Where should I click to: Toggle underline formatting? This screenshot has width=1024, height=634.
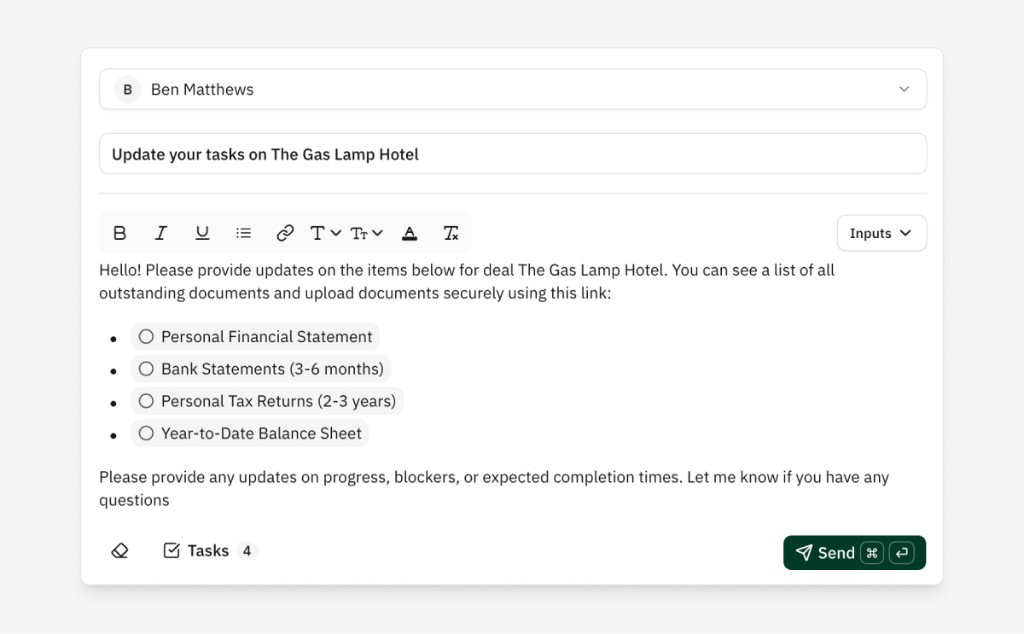(202, 233)
